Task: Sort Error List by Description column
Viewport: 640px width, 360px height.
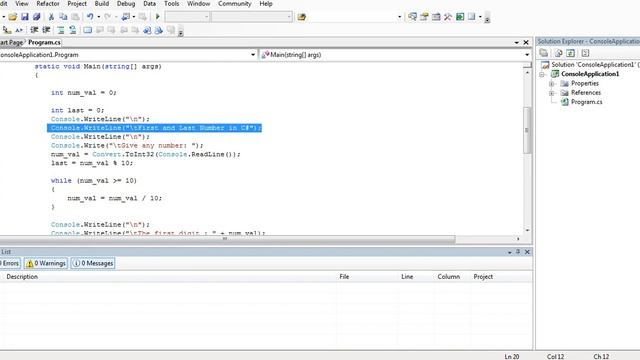Action: coord(22,277)
